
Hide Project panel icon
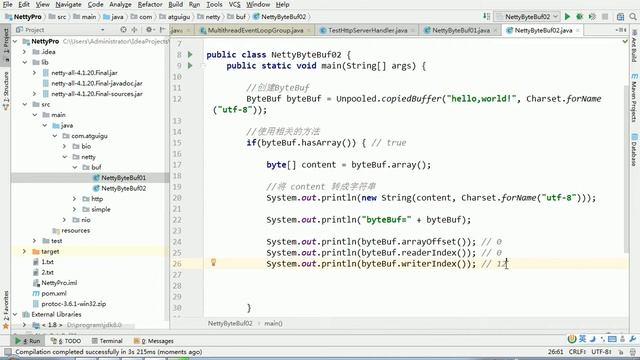point(162,30)
